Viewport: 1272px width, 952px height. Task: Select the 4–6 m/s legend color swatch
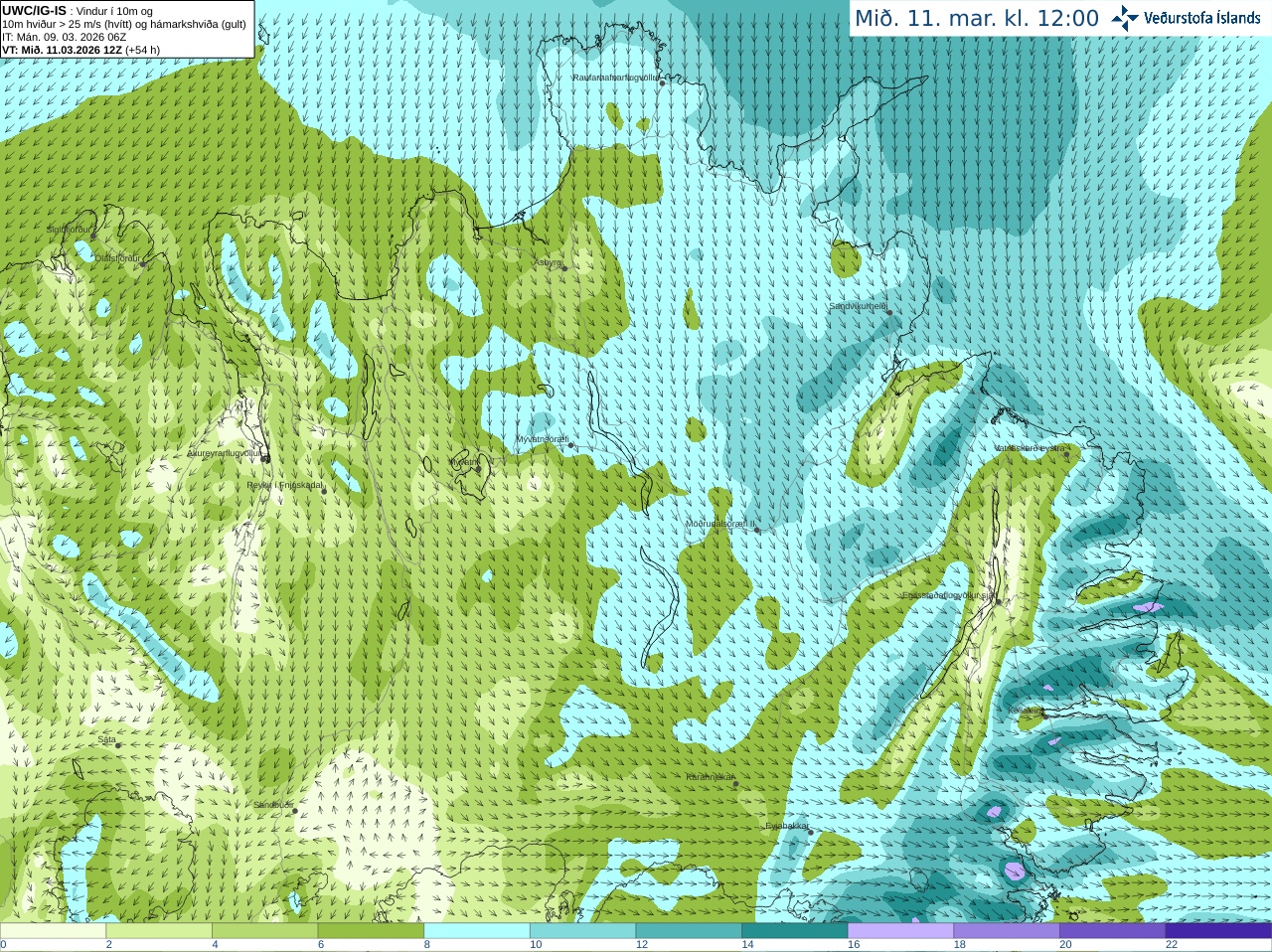(265, 931)
